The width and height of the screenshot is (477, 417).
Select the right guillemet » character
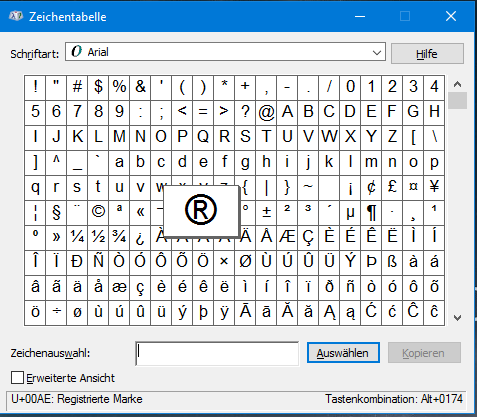(x=56, y=238)
